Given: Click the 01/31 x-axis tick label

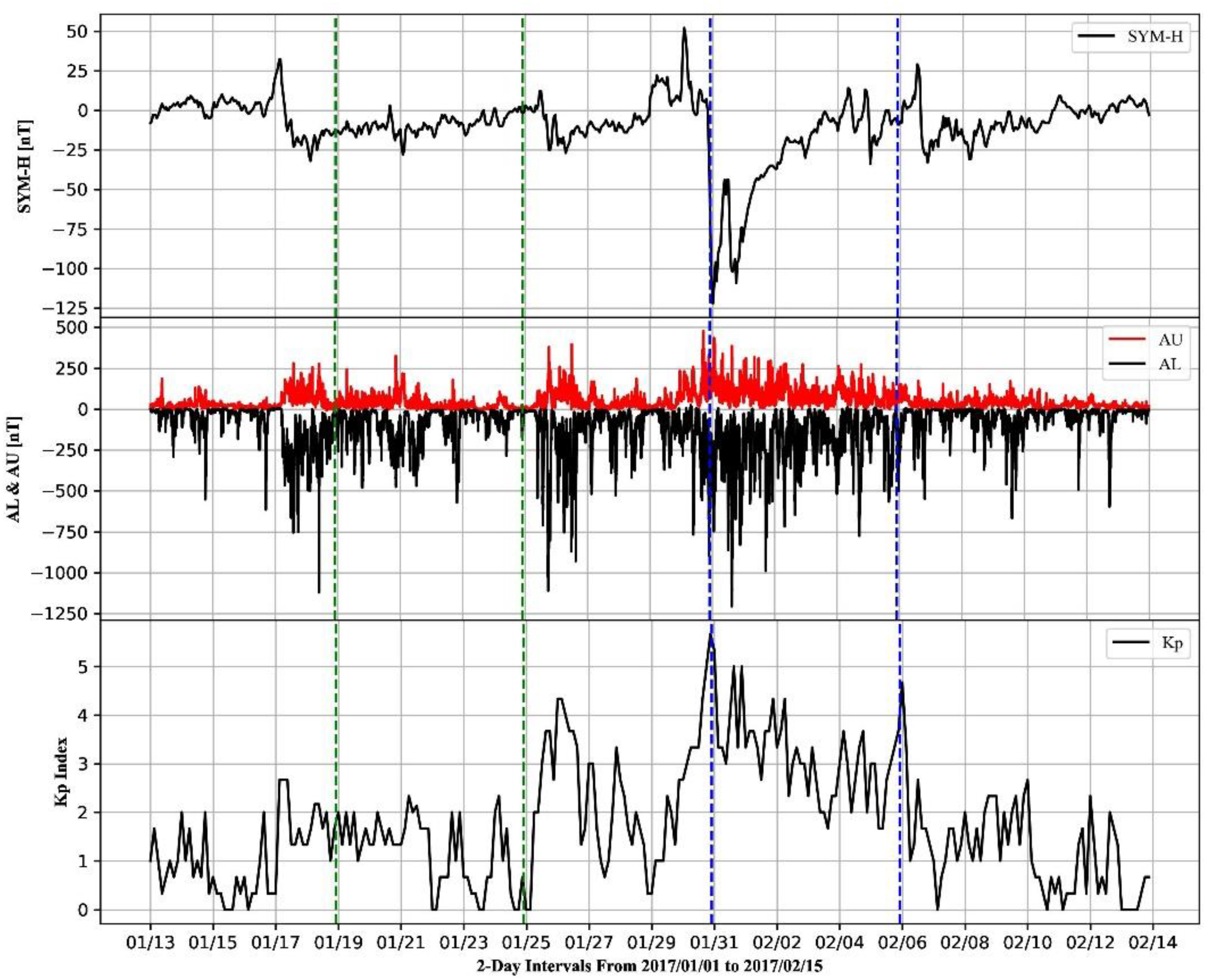Looking at the screenshot, I should point(713,943).
